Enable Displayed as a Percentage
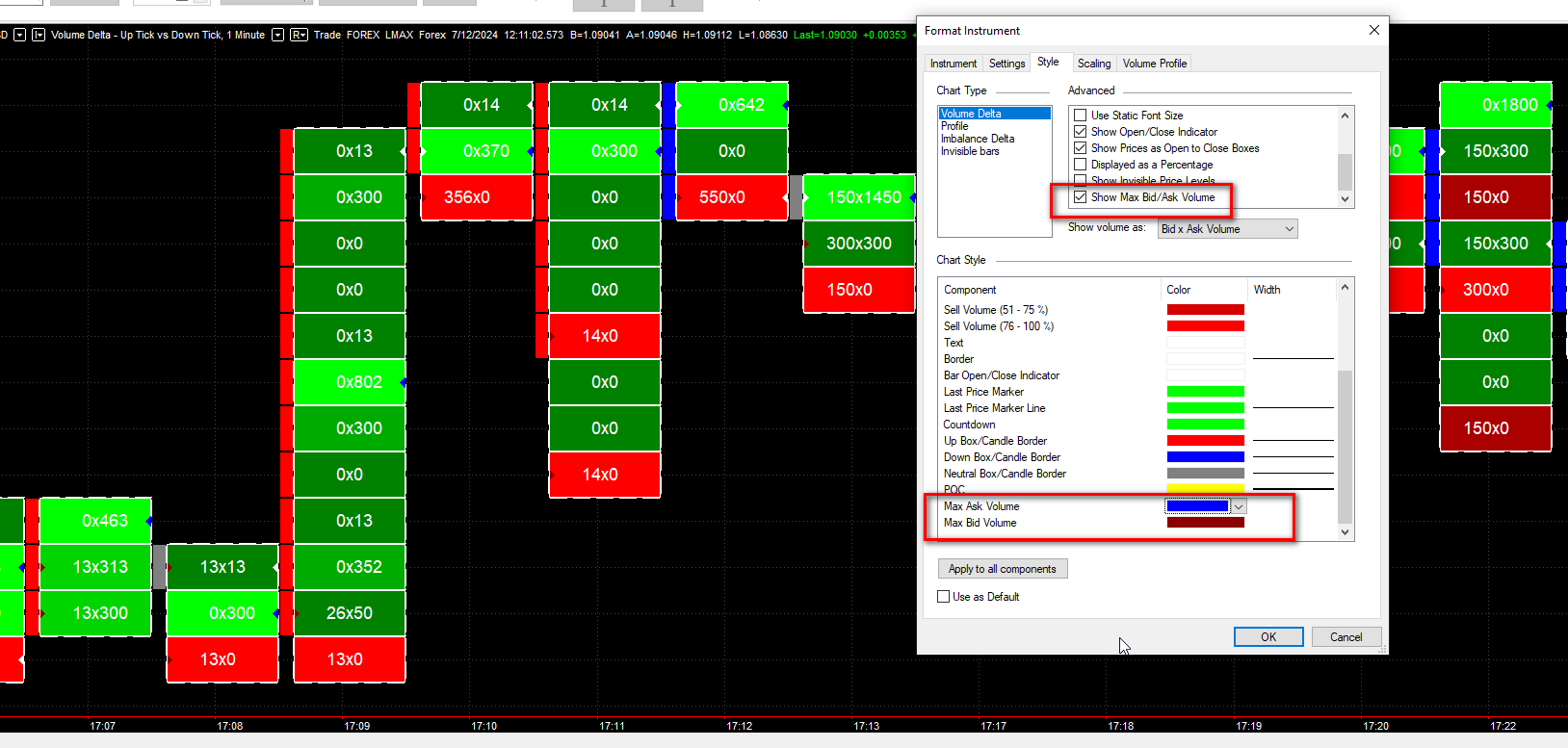The height and width of the screenshot is (748, 1568). coord(1081,165)
